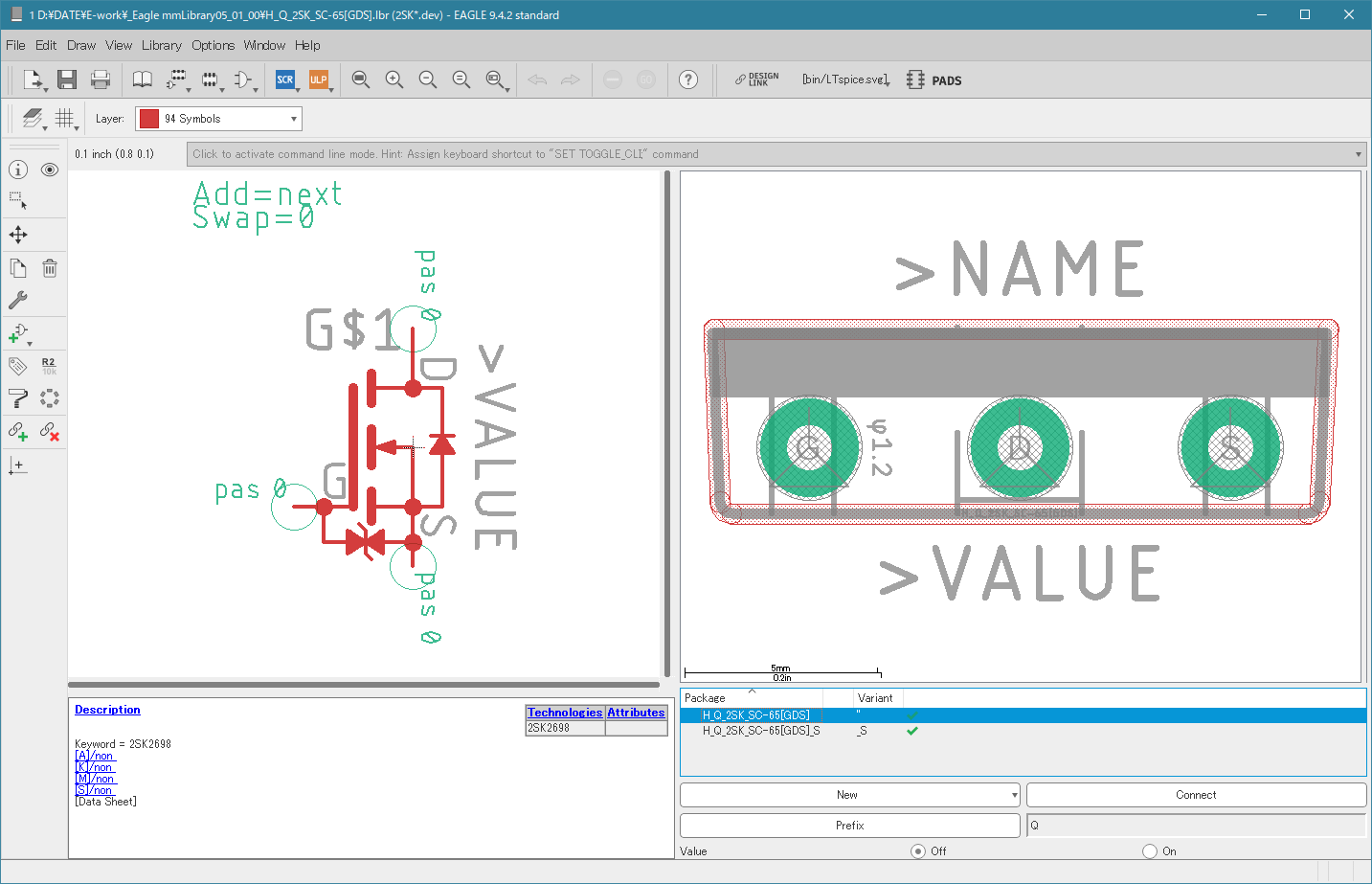Click the Connect button
The height and width of the screenshot is (884, 1372).
1196,795
